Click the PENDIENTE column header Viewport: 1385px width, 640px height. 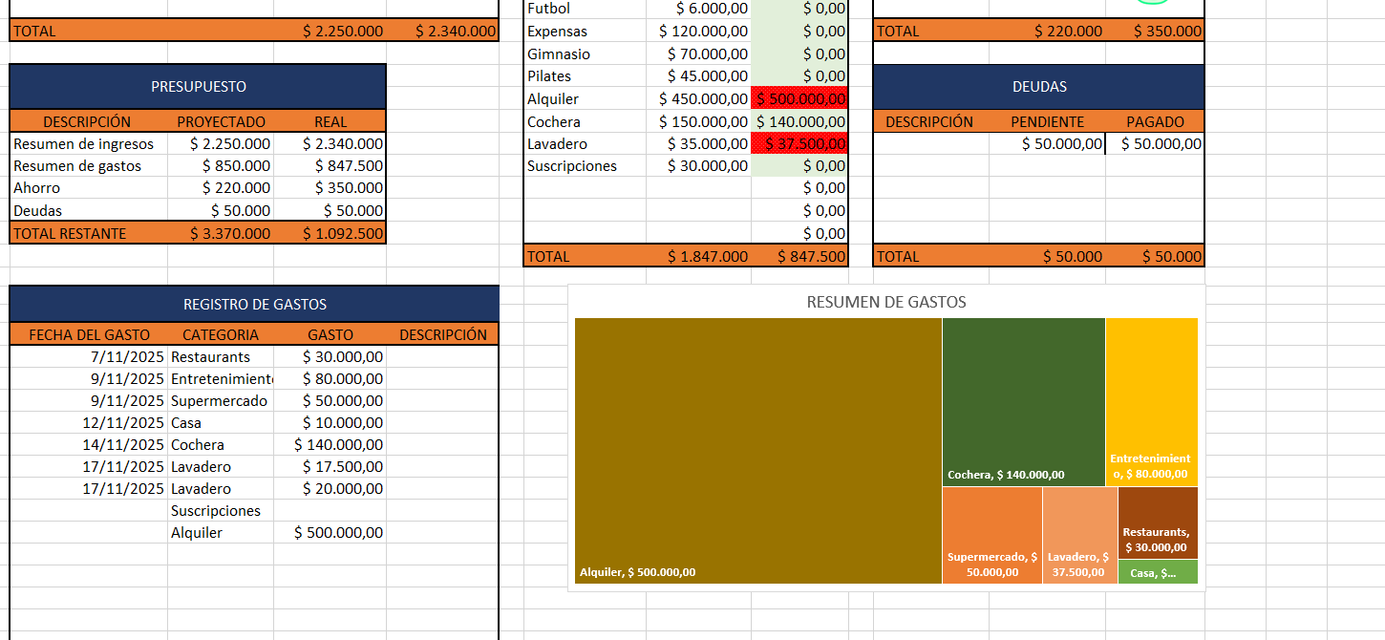click(1047, 122)
